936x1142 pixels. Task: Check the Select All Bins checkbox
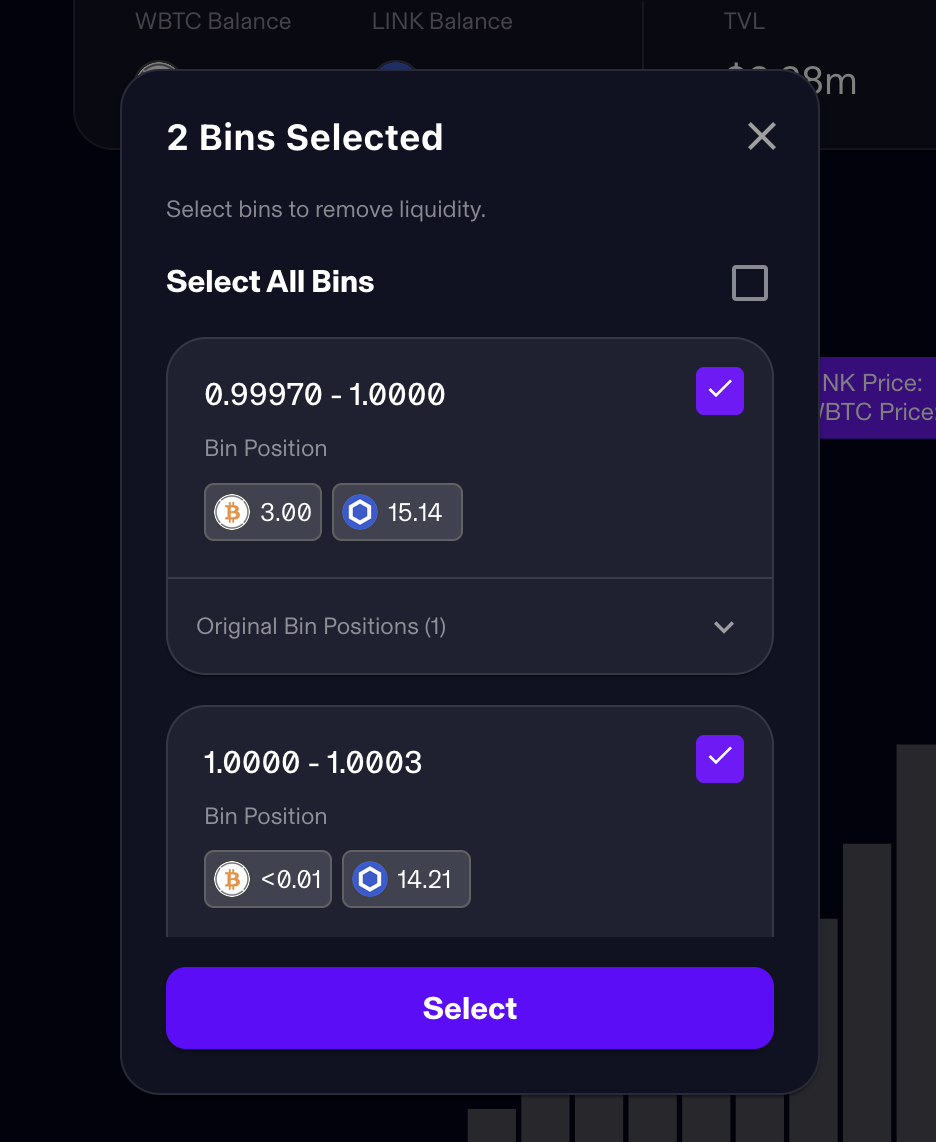pyautogui.click(x=750, y=283)
